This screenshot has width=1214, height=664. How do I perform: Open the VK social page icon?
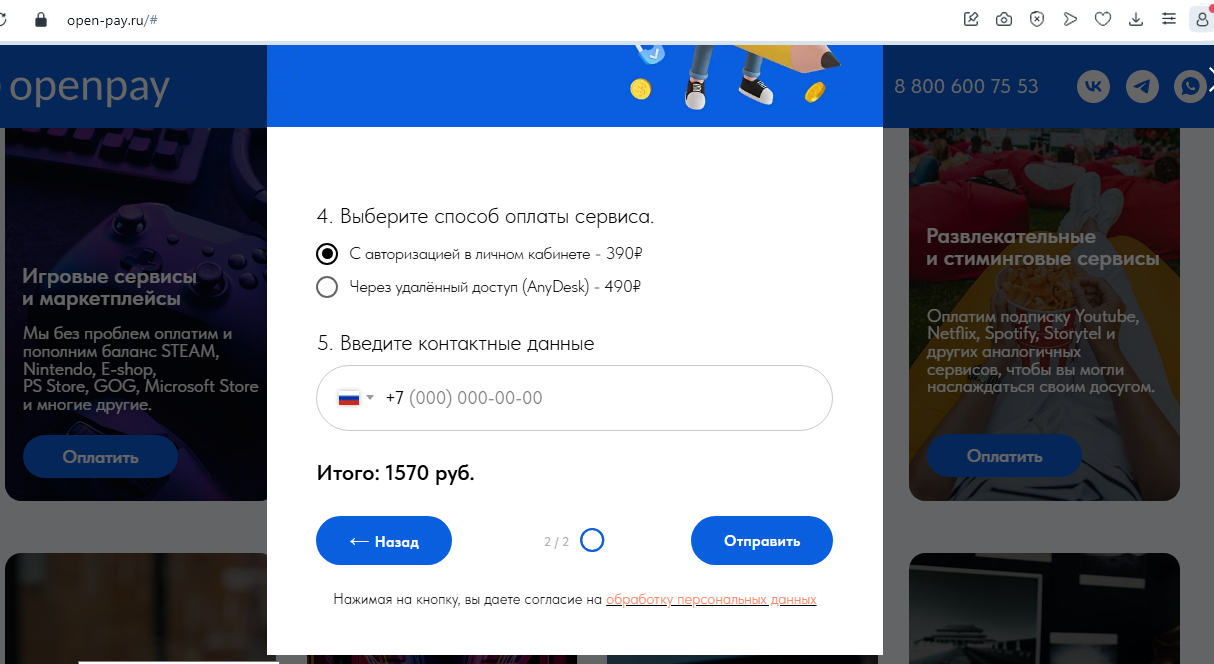click(x=1094, y=86)
